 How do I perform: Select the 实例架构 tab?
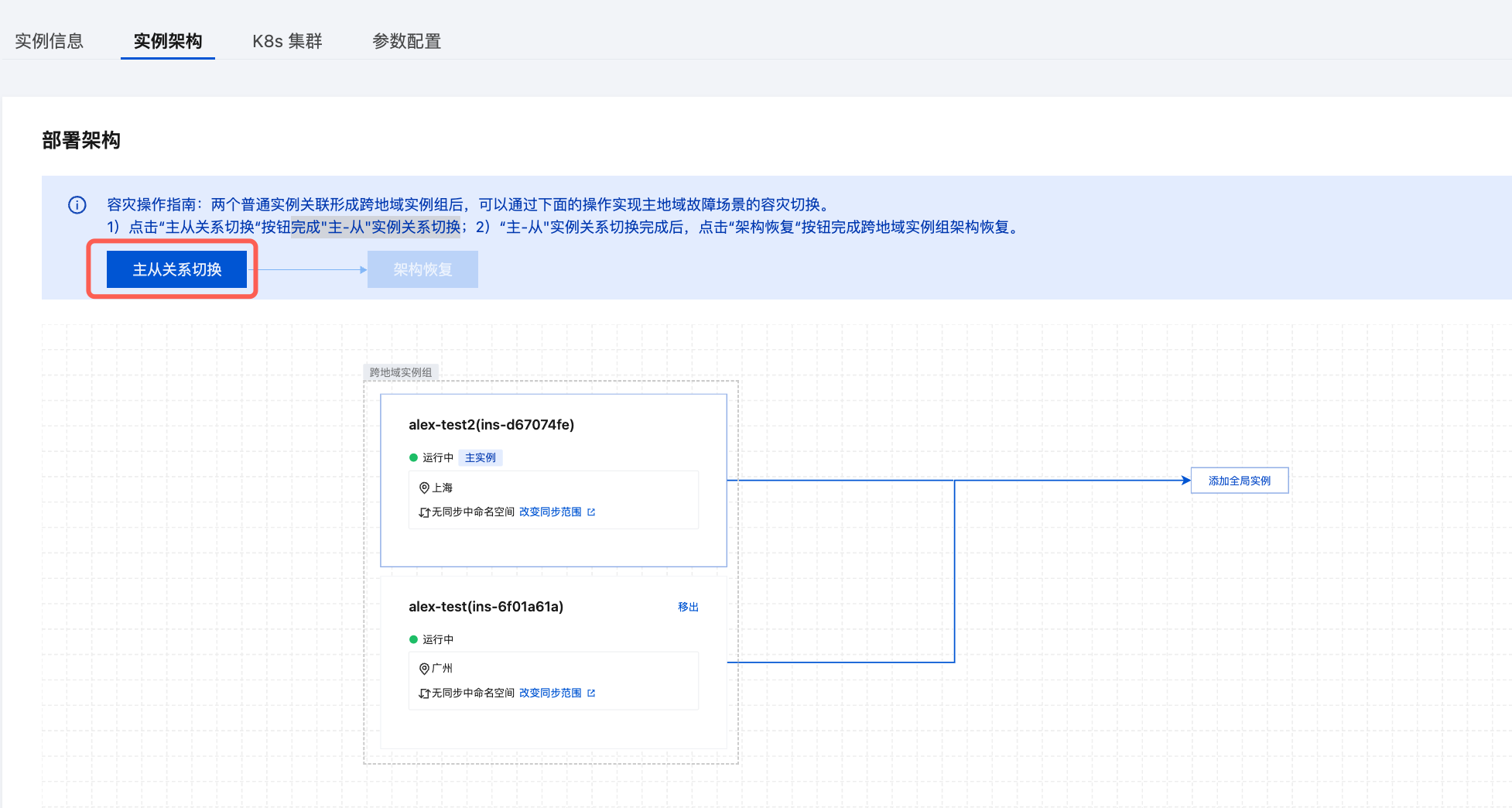(168, 41)
